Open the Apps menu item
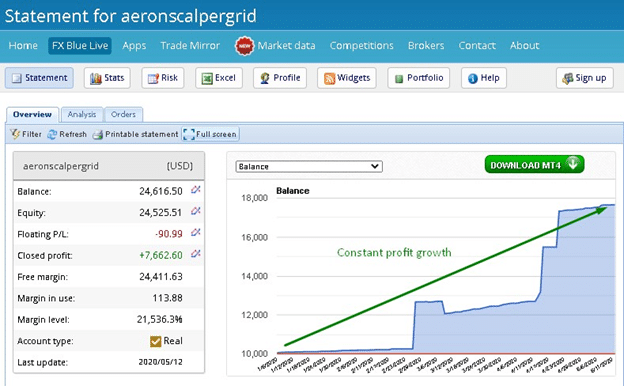624x386 pixels. point(134,46)
